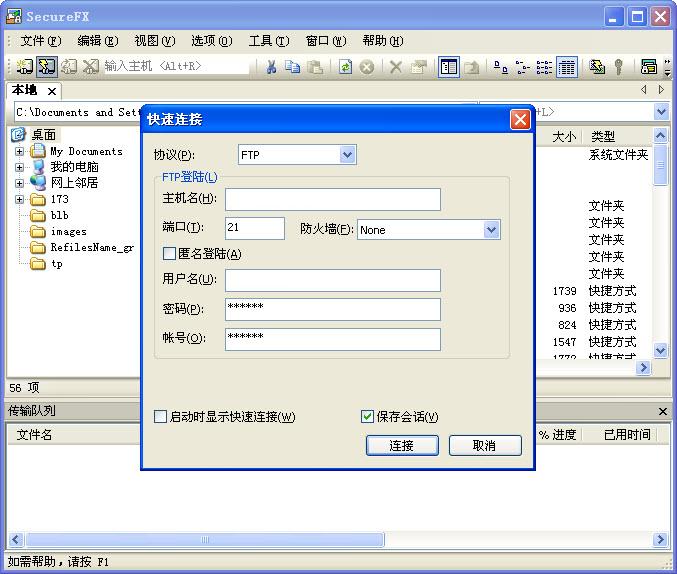The width and height of the screenshot is (677, 574).
Task: Click the Stop transfer icon
Action: click(367, 67)
